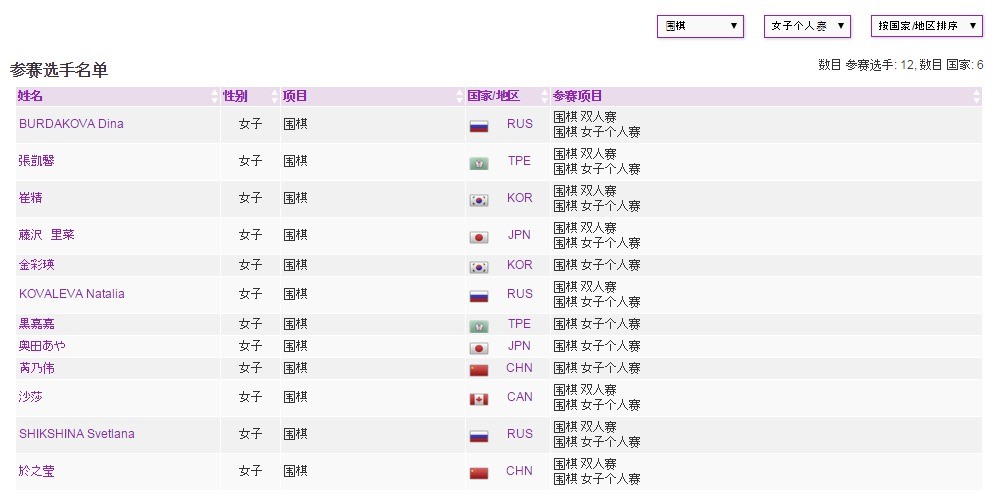Open athlete link 於之莹
994x496 pixels.
(37, 471)
